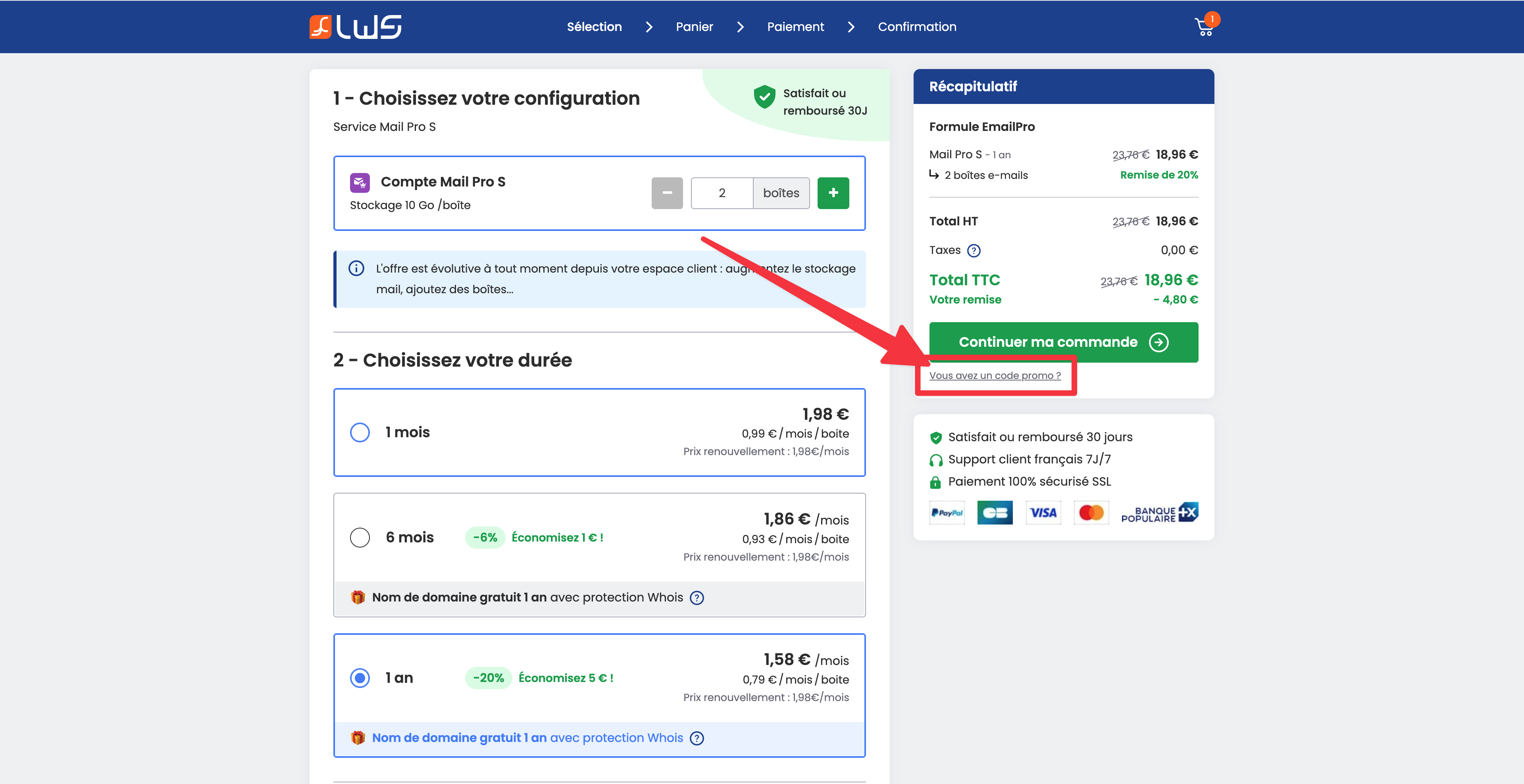Click the PayPal payment logo
1524x784 pixels.
947,513
